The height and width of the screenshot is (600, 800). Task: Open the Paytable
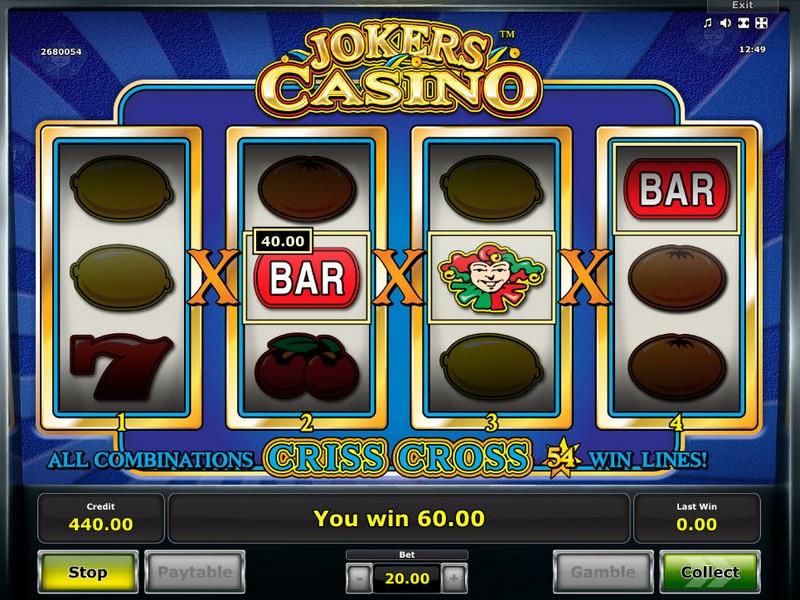point(195,572)
